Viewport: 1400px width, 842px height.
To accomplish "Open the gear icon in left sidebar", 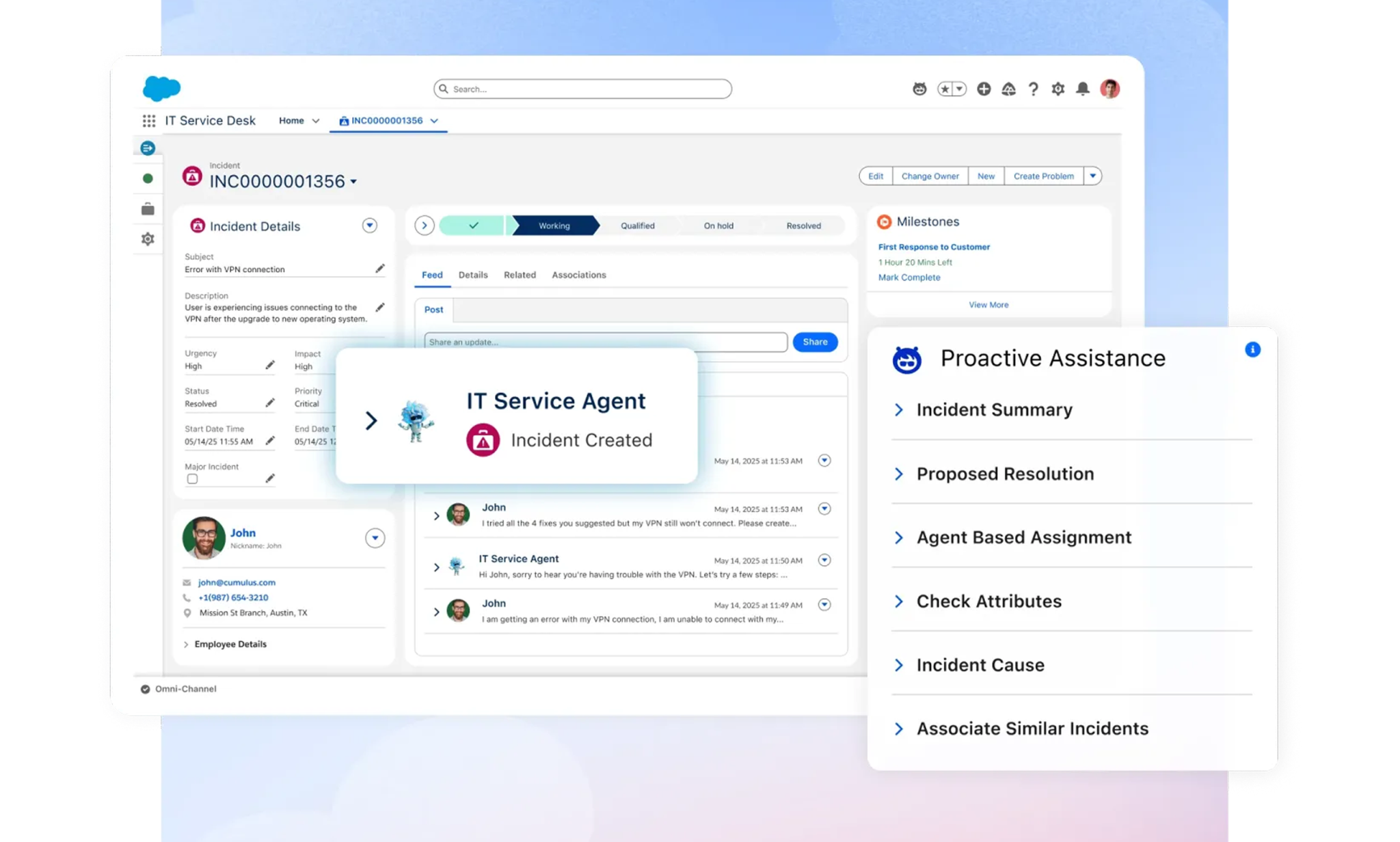I will coord(148,239).
